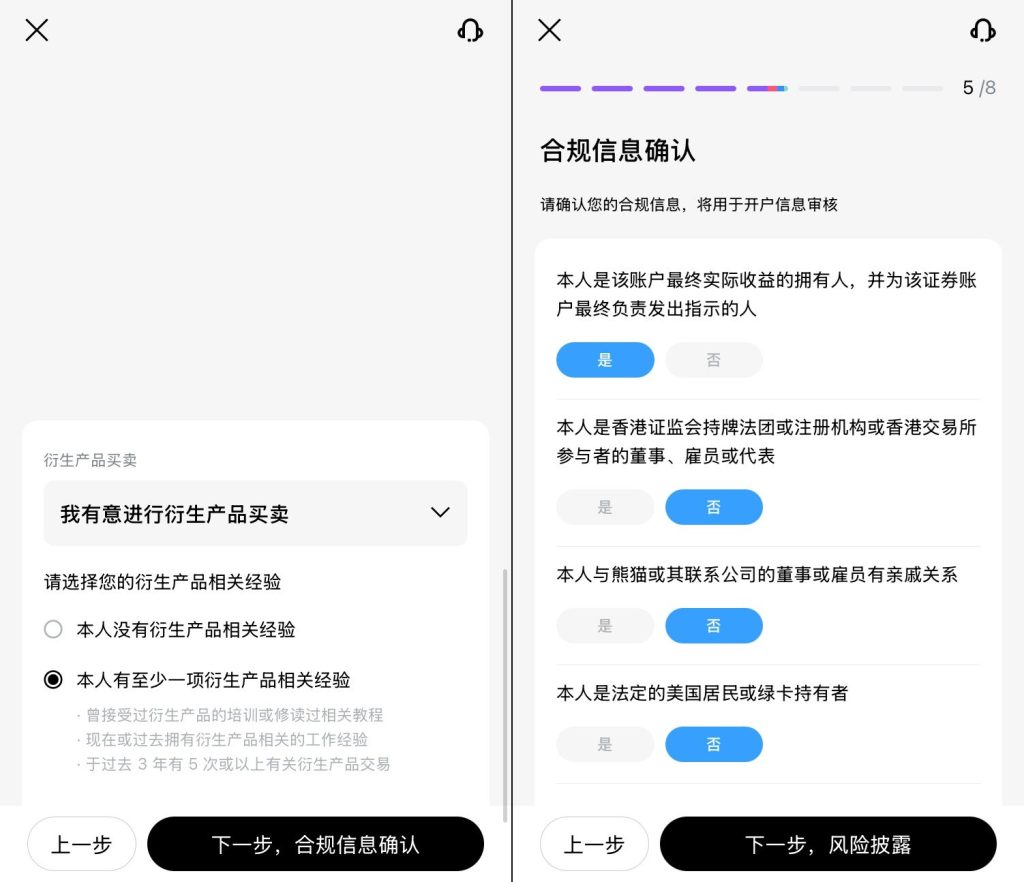Choose 是 for 美国居民或绿卡持有者 statement
Screen dimensions: 1024x882
[605, 744]
